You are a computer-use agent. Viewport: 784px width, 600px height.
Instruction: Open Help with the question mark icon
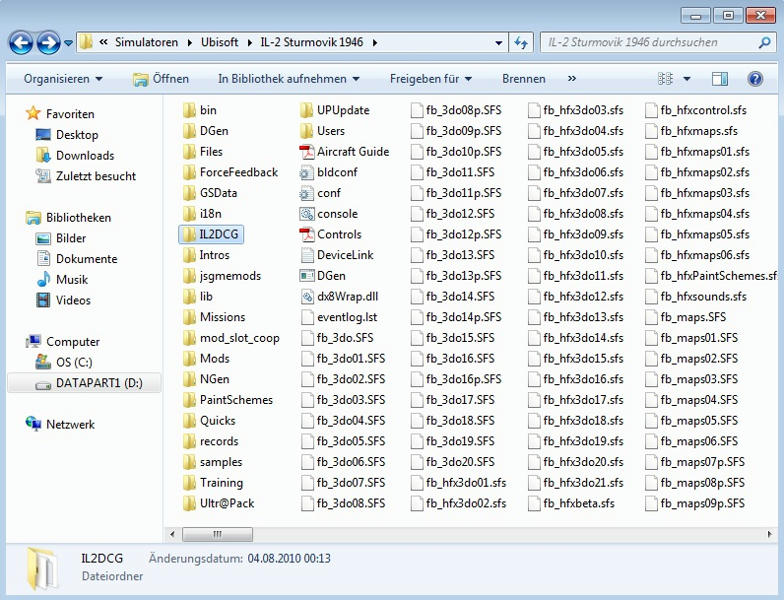pos(755,79)
